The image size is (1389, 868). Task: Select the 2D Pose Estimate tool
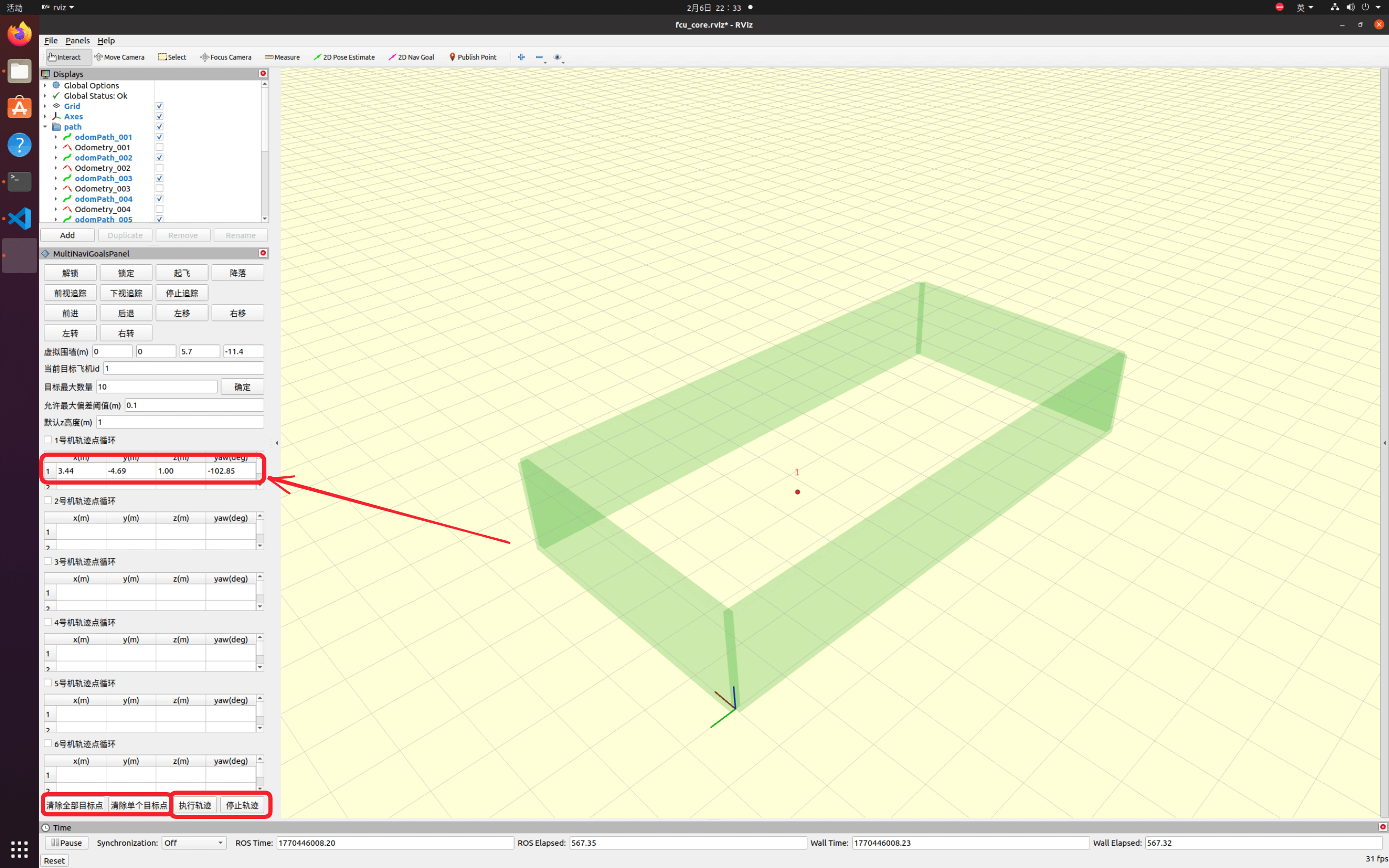tap(344, 57)
